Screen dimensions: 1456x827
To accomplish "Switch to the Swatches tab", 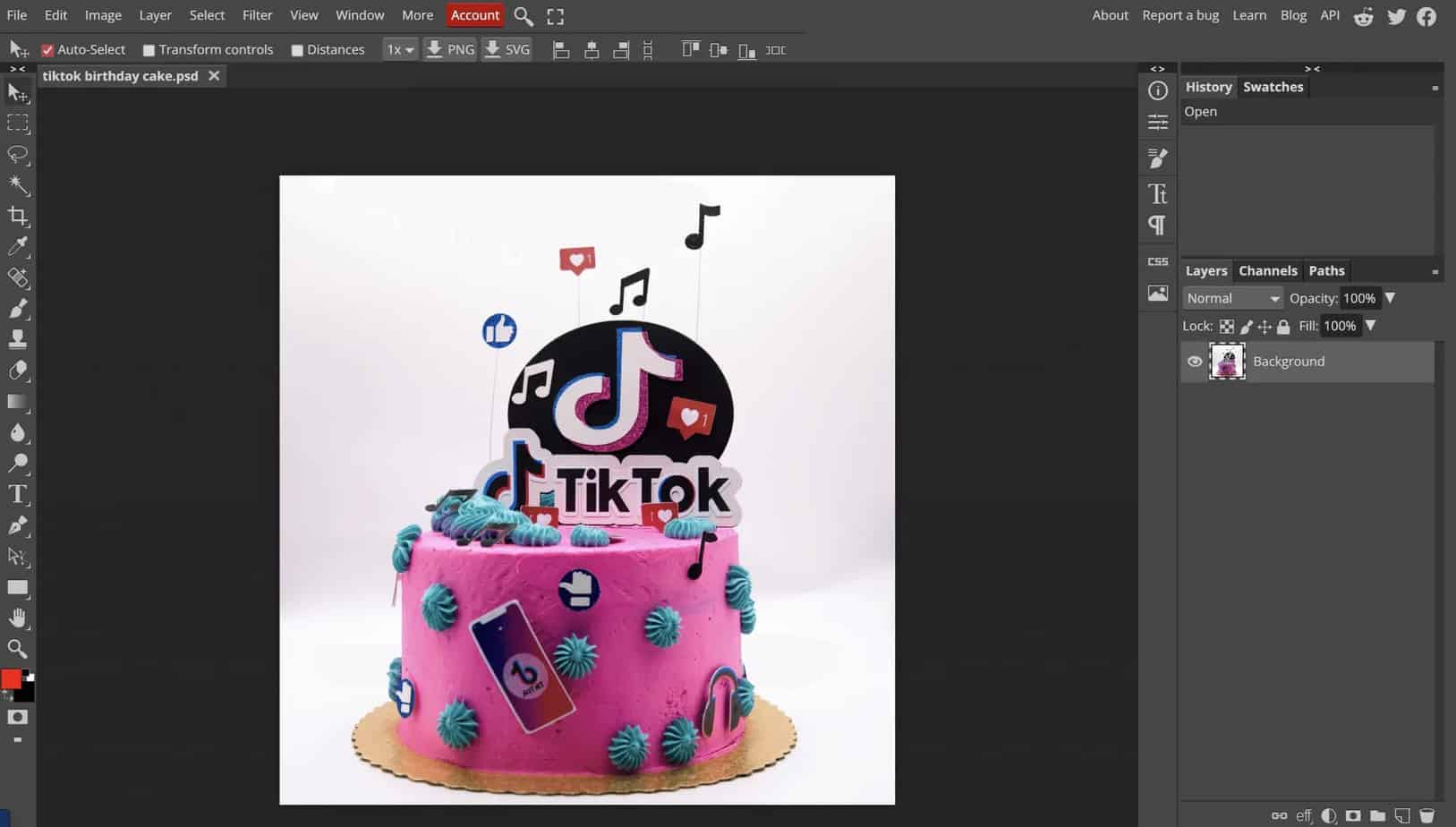I will click(x=1273, y=87).
